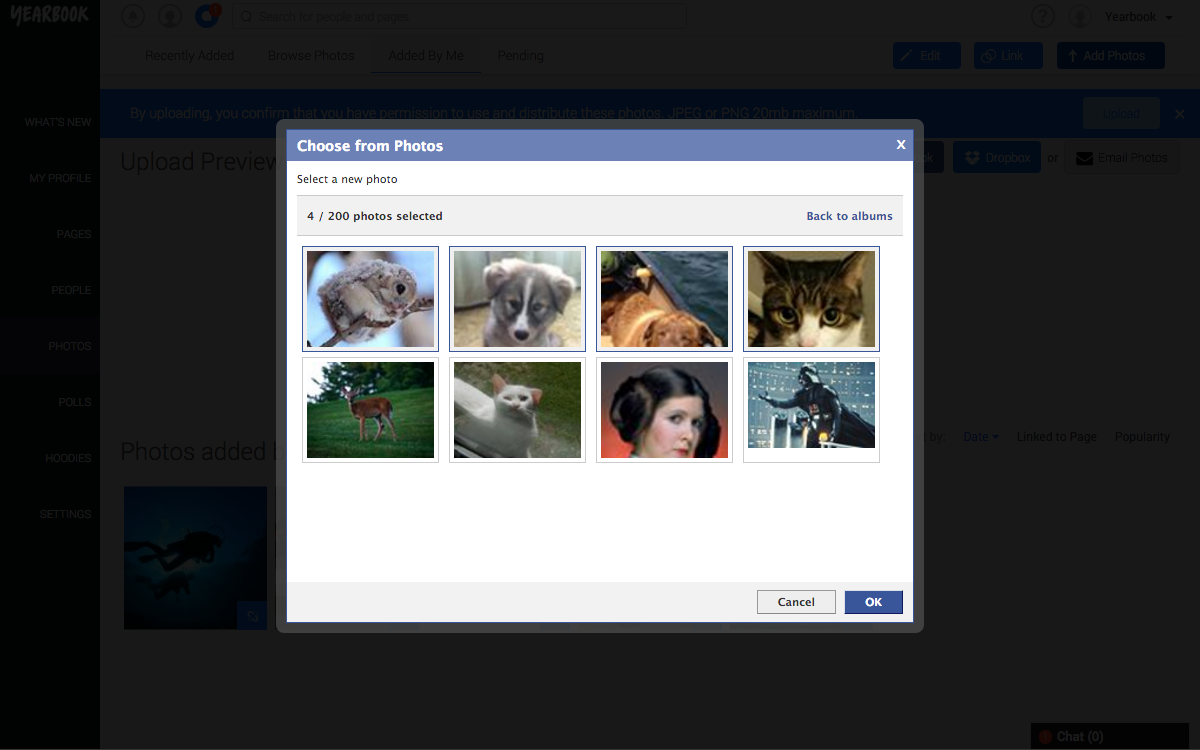Open the Chat (0) bar

pos(1110,736)
